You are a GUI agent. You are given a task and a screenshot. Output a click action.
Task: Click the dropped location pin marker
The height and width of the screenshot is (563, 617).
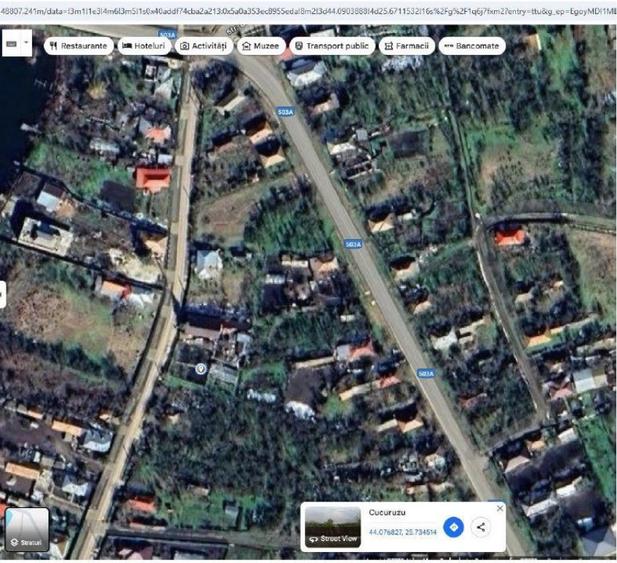pyautogui.click(x=201, y=369)
